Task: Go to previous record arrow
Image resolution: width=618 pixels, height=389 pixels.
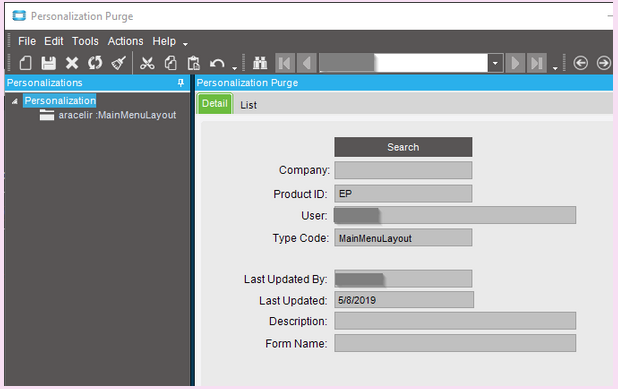Action: tap(307, 63)
